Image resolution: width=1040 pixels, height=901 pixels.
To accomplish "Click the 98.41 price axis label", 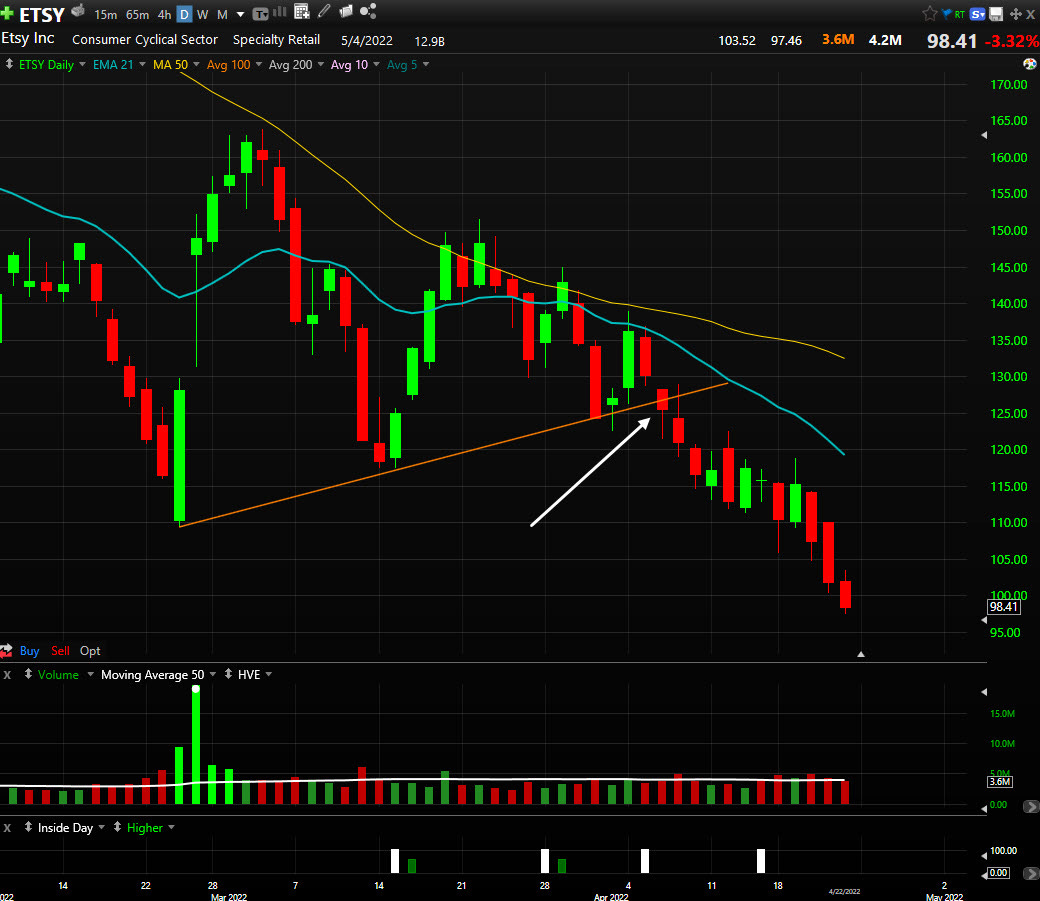I will click(x=1004, y=607).
